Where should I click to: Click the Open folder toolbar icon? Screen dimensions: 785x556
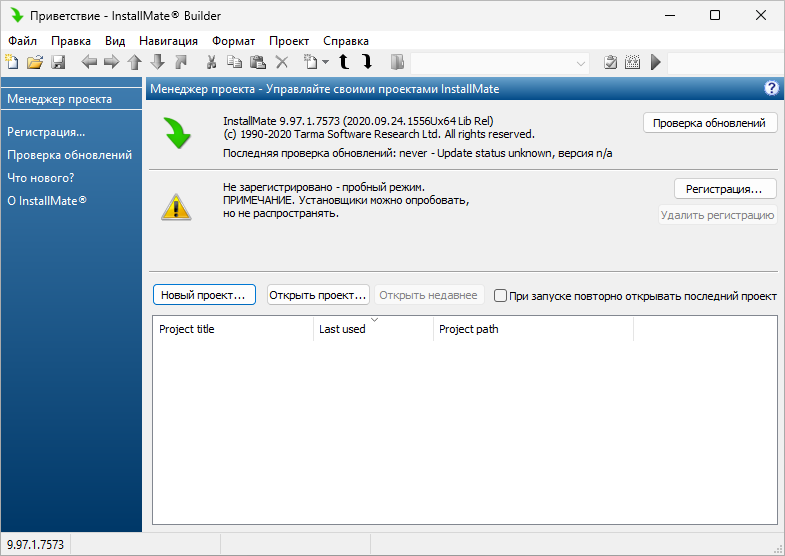tap(35, 62)
